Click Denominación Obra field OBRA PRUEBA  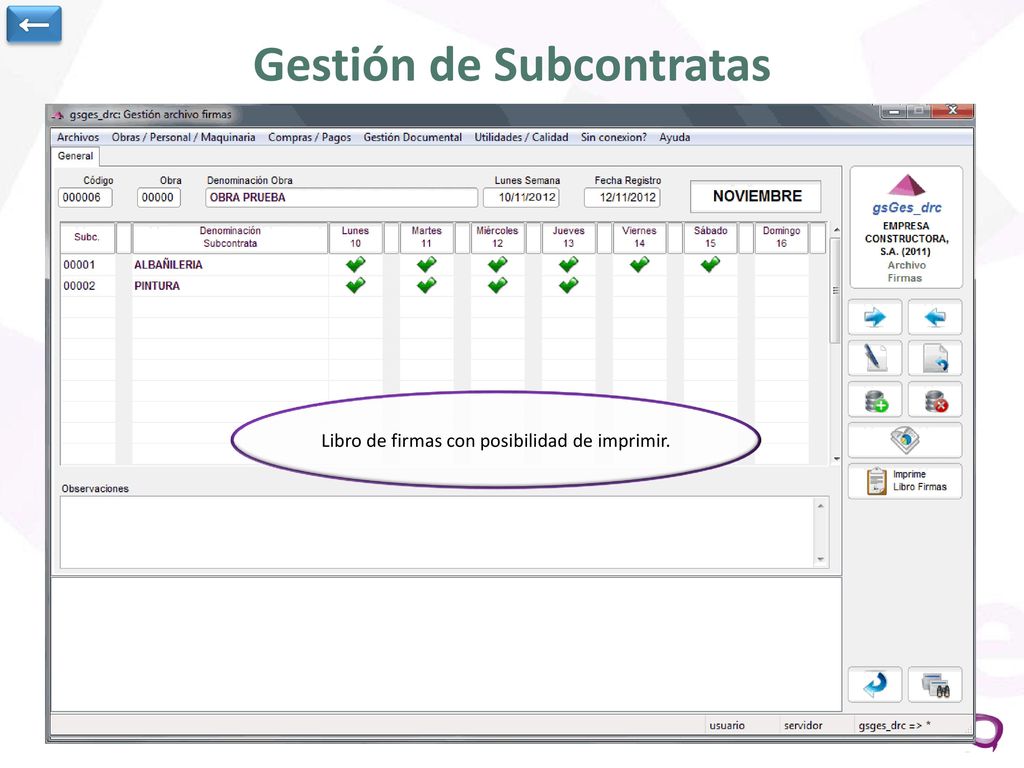point(341,197)
